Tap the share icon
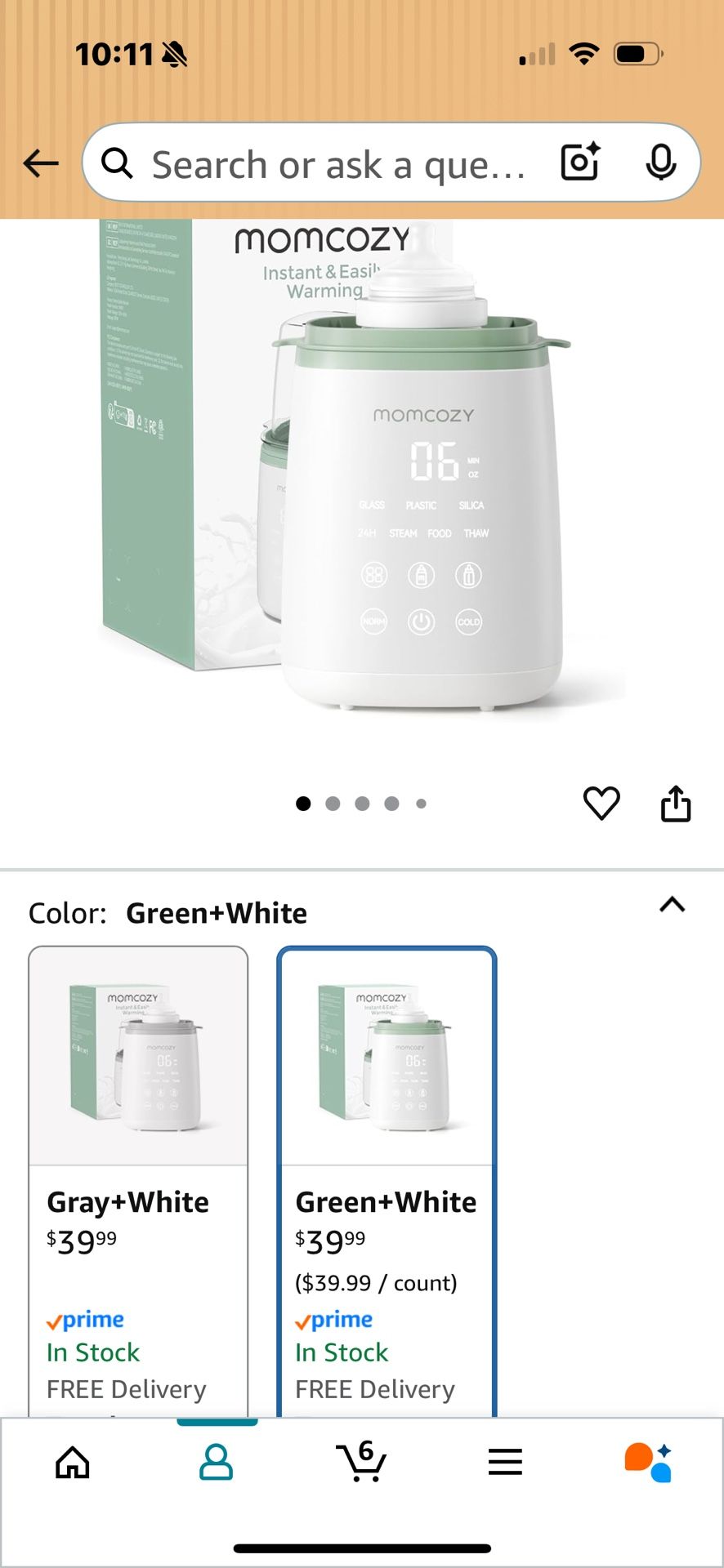 (676, 804)
